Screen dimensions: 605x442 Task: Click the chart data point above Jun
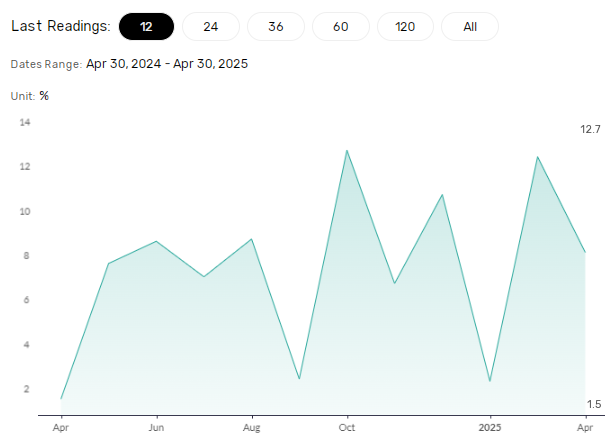pos(156,241)
